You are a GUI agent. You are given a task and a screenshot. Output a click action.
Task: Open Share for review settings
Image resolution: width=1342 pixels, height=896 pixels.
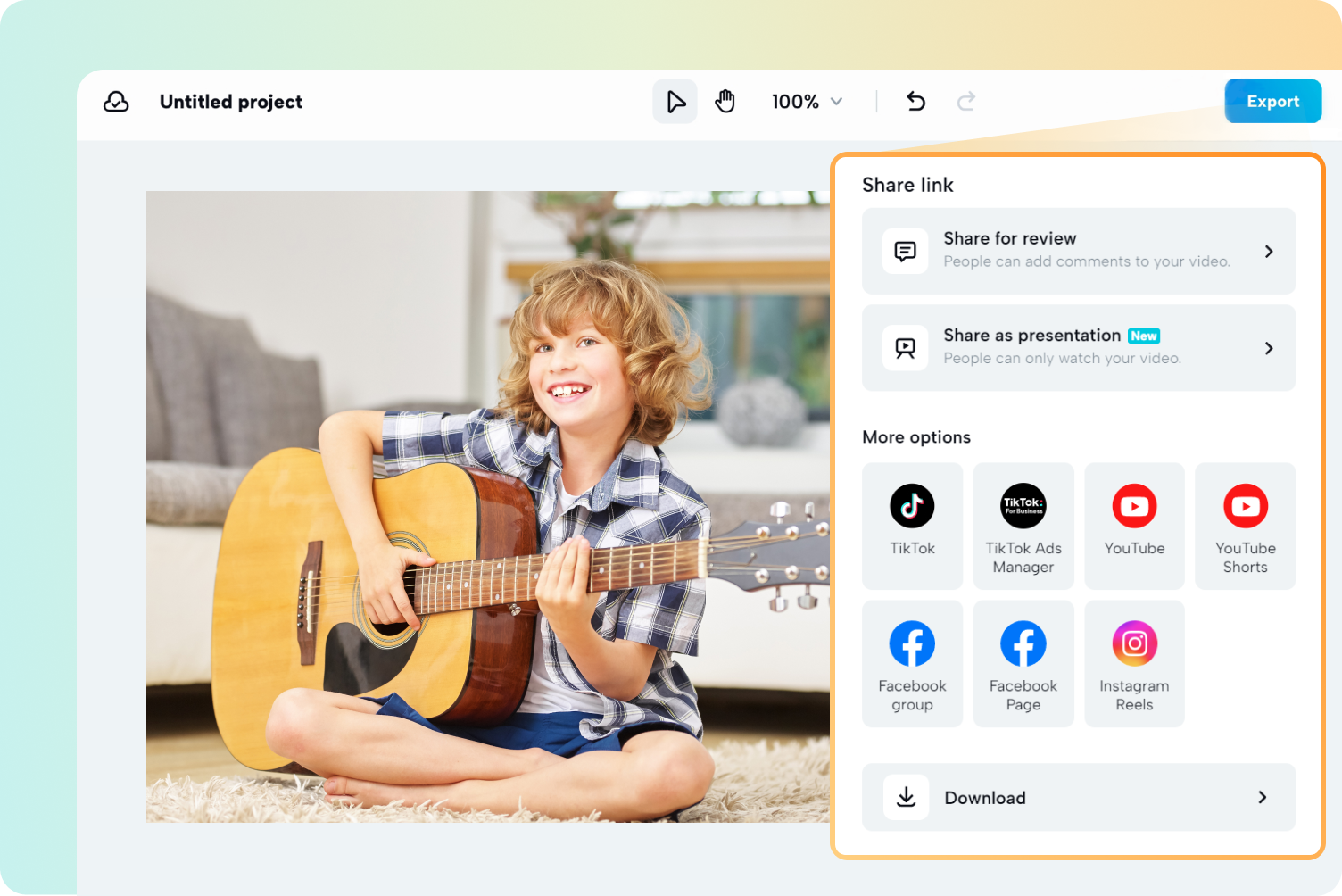(1078, 251)
